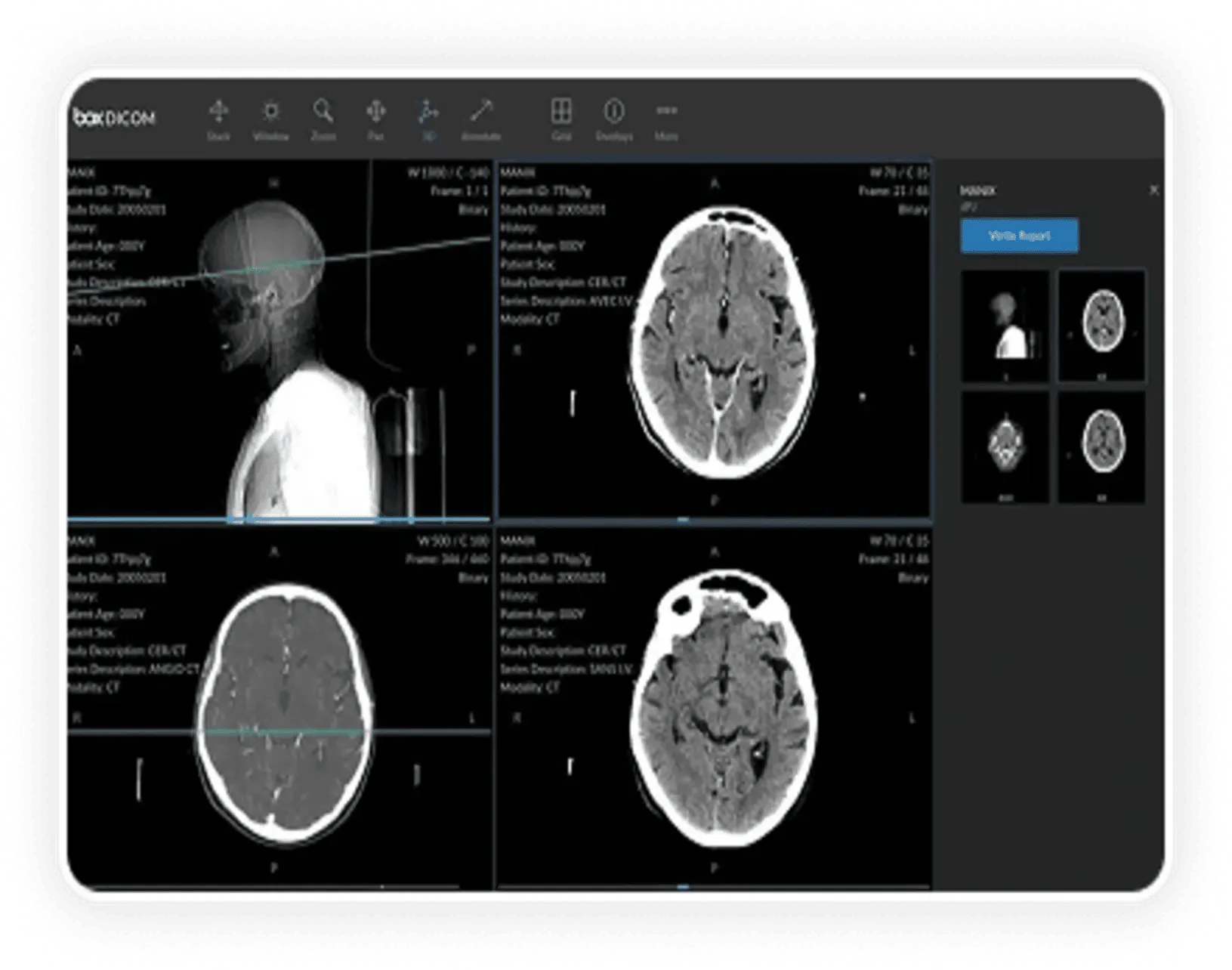Click the Write Report button
The width and height of the screenshot is (1232, 970).
point(1019,236)
